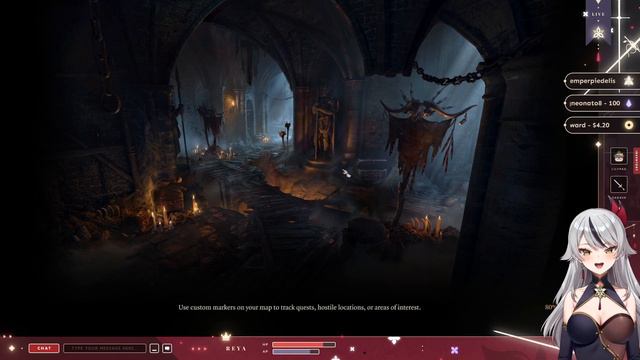Click purple gem icon on jneonatoll row
The image size is (640, 360).
click(629, 103)
